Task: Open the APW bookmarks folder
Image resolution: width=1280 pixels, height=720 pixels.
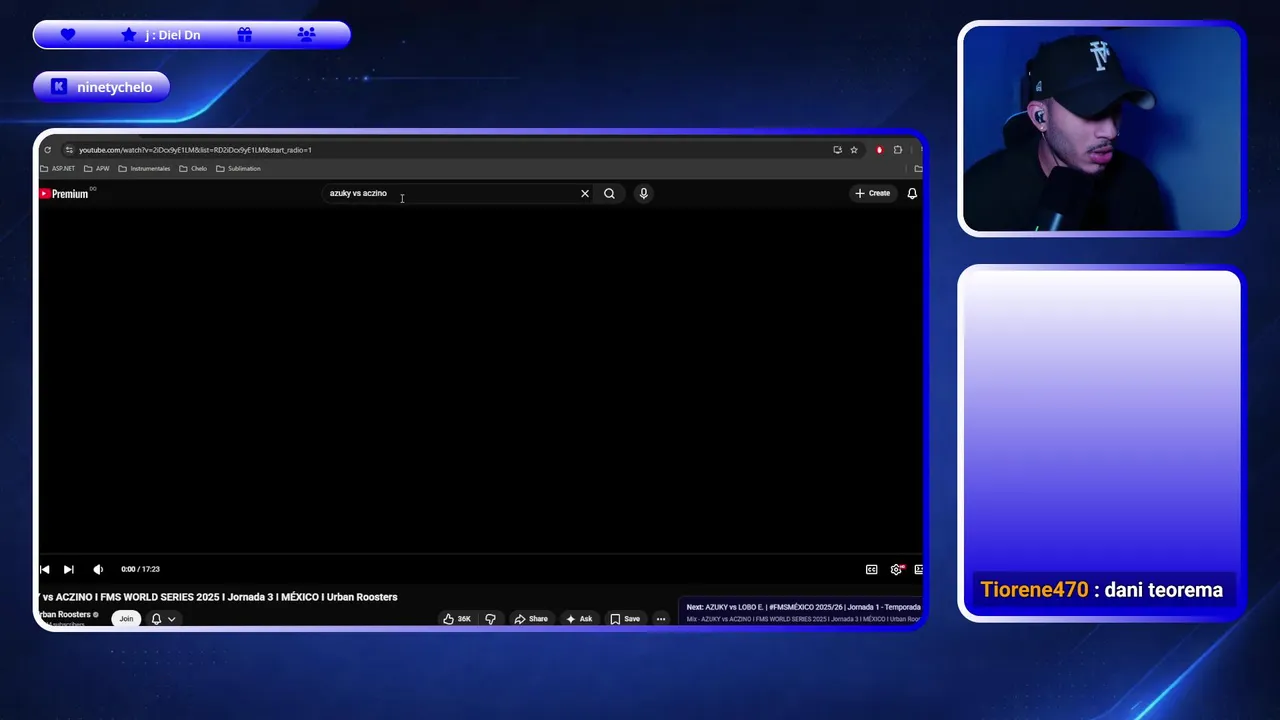Action: (x=97, y=169)
